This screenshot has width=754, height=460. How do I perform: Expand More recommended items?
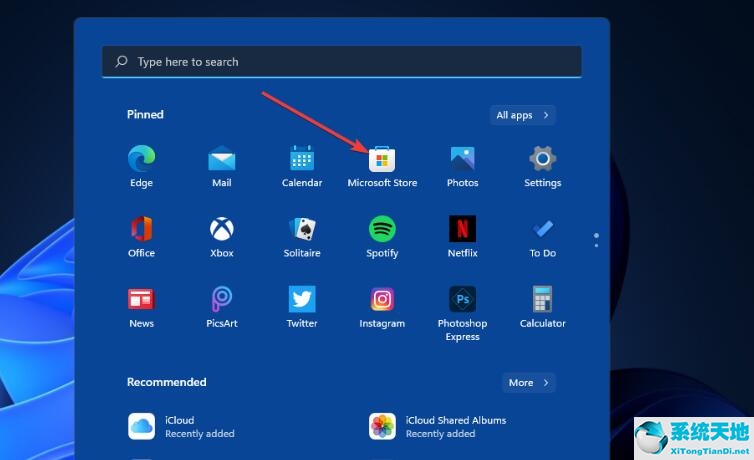(x=529, y=383)
